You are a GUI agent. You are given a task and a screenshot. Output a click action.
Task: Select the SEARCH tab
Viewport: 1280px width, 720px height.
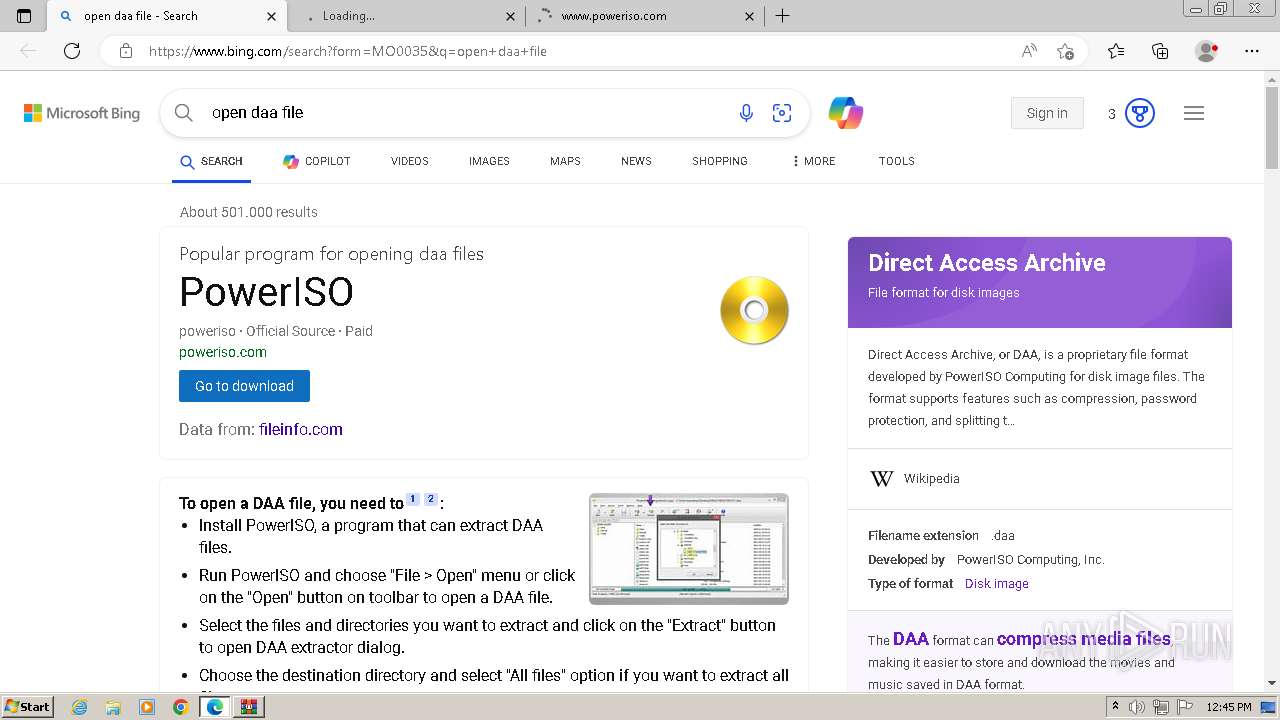coord(211,161)
